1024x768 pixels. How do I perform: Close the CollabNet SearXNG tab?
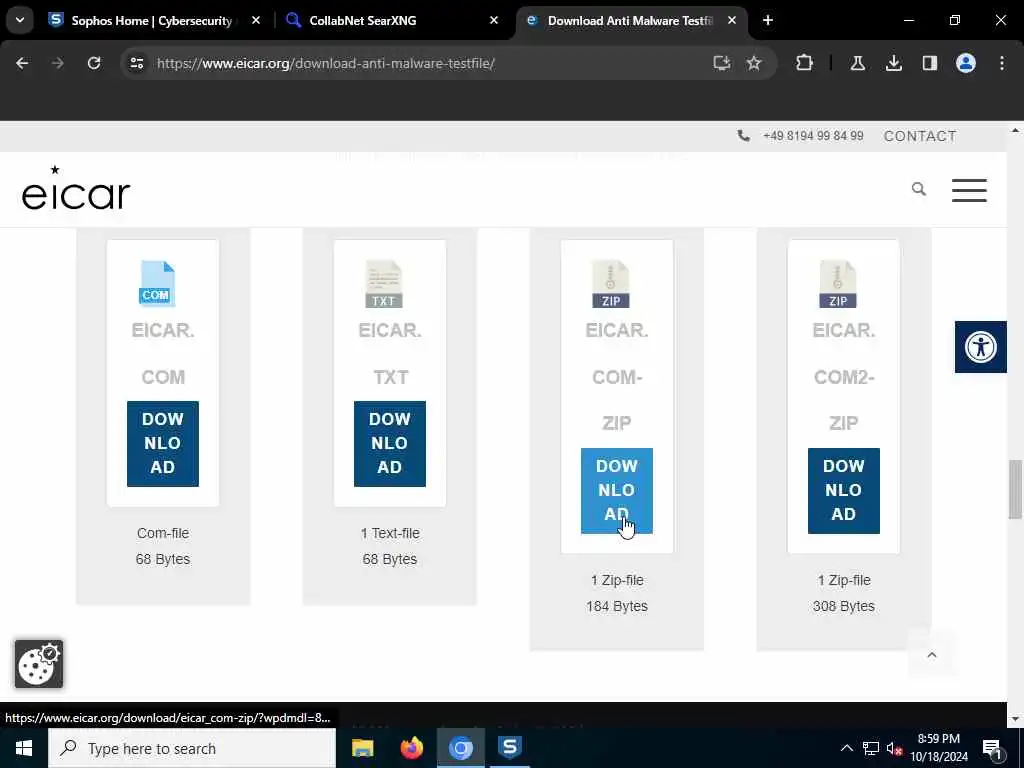click(x=494, y=21)
